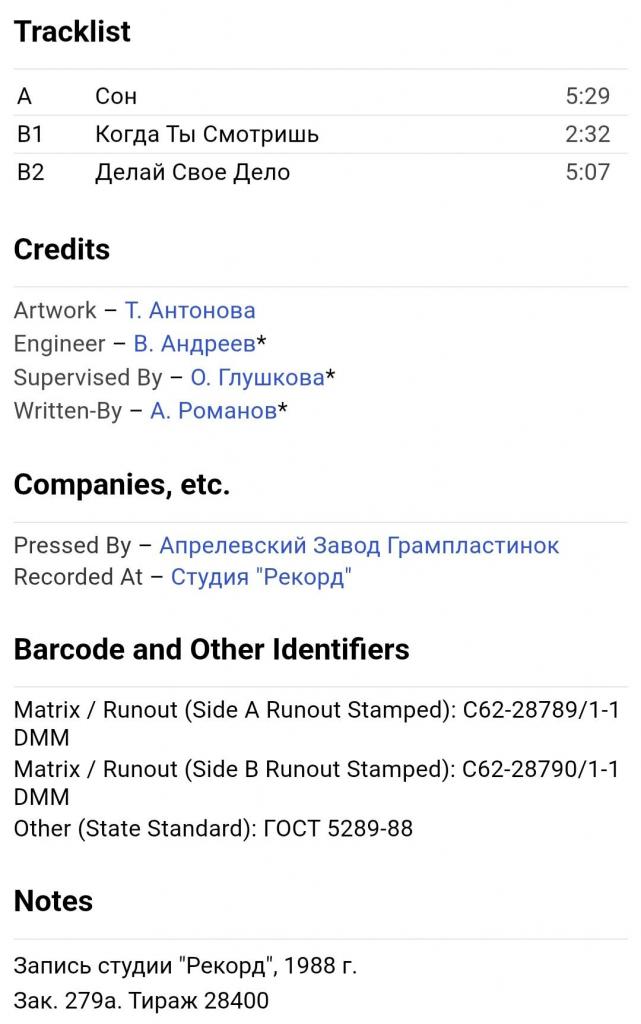Click the 2:32 track duration
Screen dimensions: 641x1024
[587, 134]
